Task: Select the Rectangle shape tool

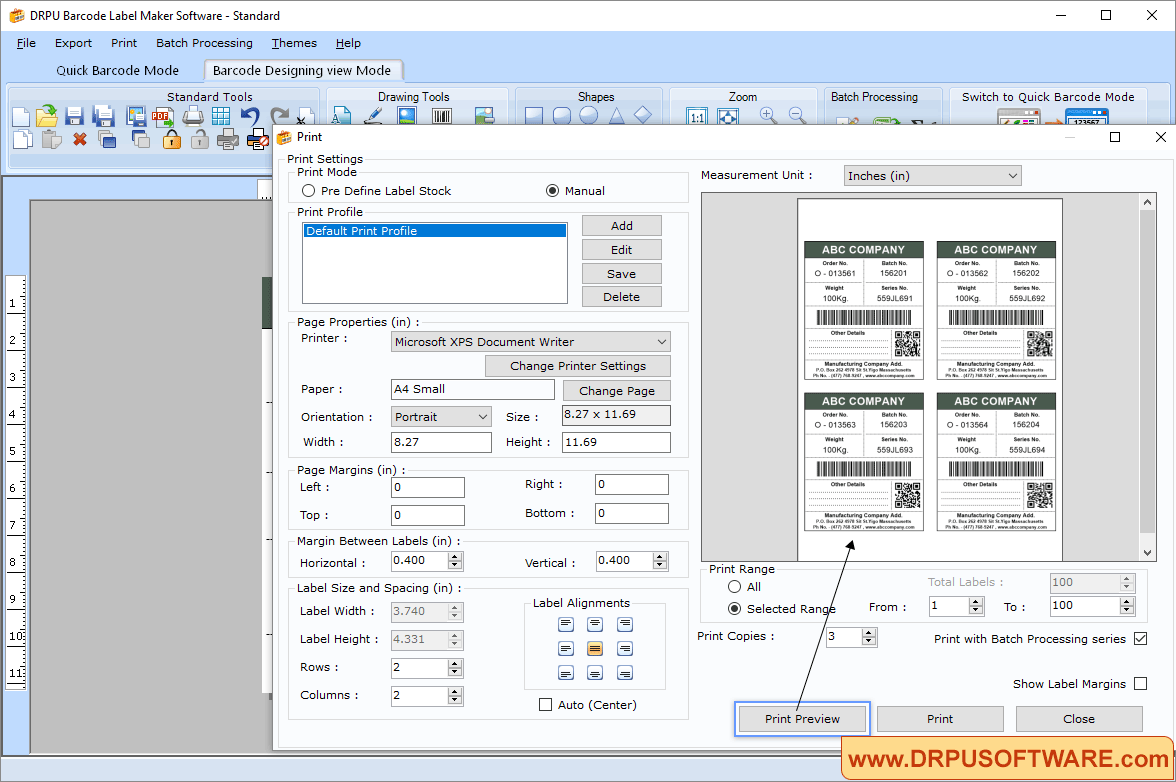Action: [534, 115]
